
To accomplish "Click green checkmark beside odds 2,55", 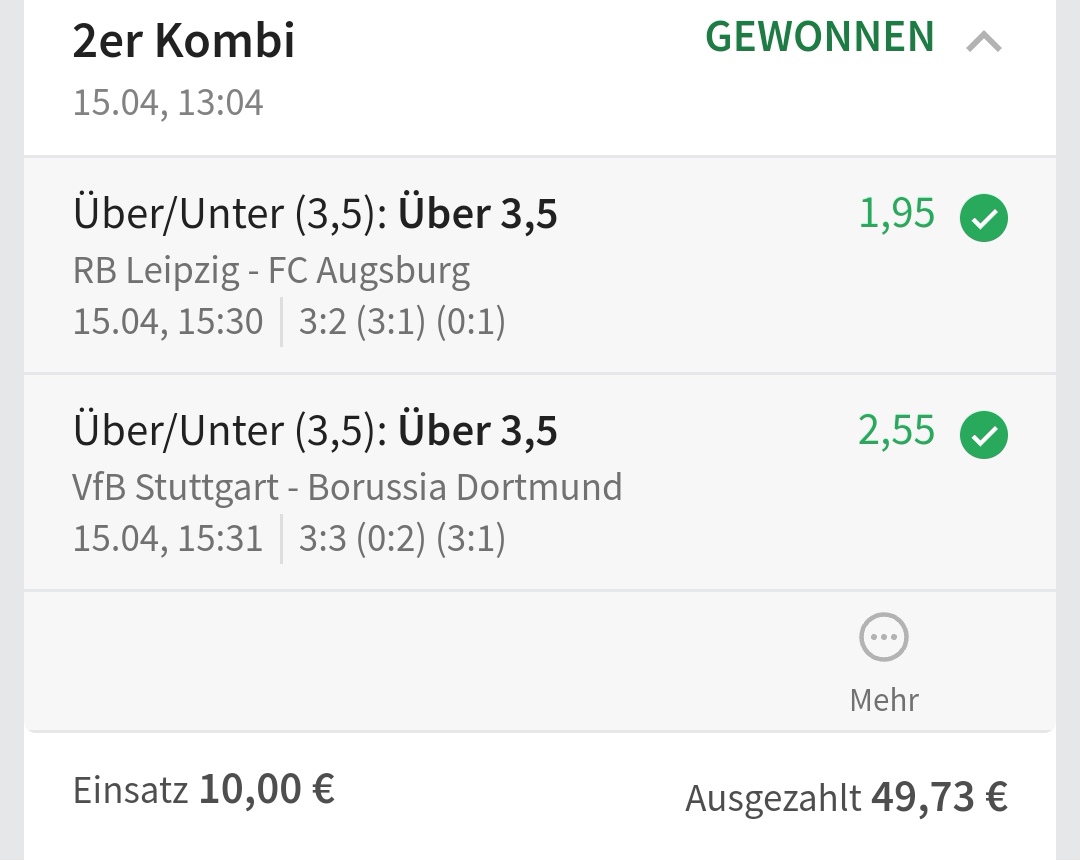I will coord(984,436).
